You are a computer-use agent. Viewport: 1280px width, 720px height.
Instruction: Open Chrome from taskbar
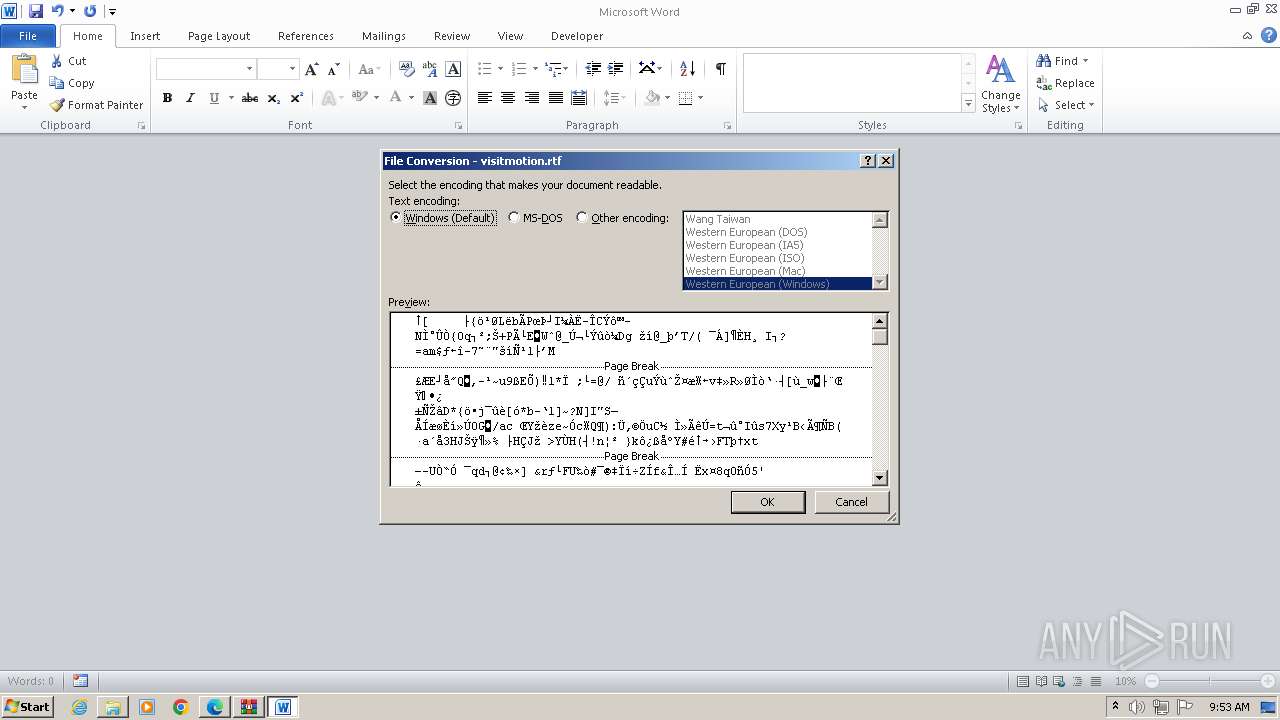coord(181,707)
